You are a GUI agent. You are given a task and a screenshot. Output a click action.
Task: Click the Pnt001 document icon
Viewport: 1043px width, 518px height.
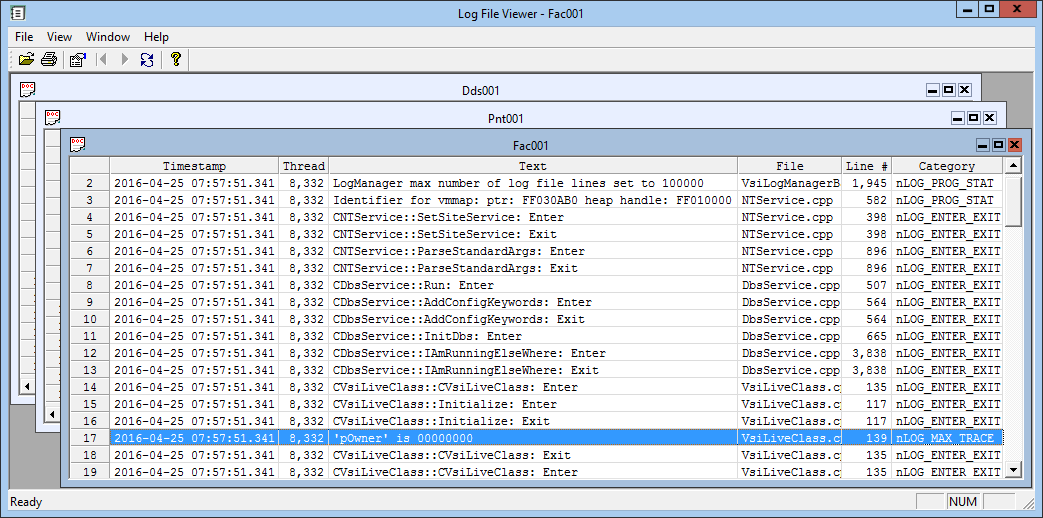coord(53,118)
